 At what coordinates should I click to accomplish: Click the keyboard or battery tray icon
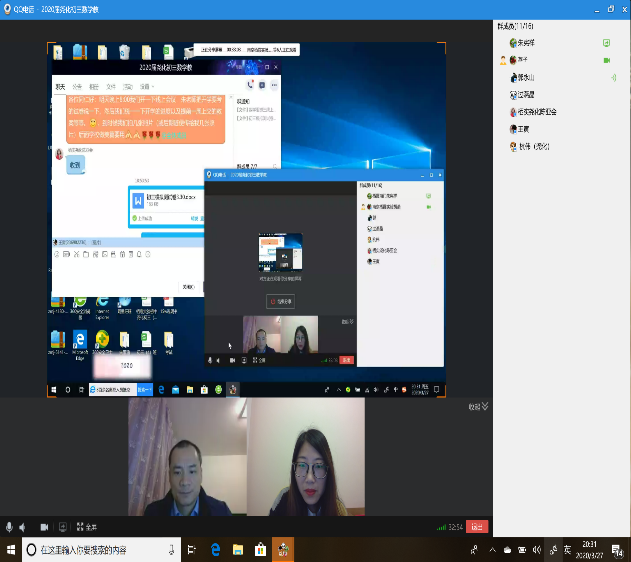(522, 550)
